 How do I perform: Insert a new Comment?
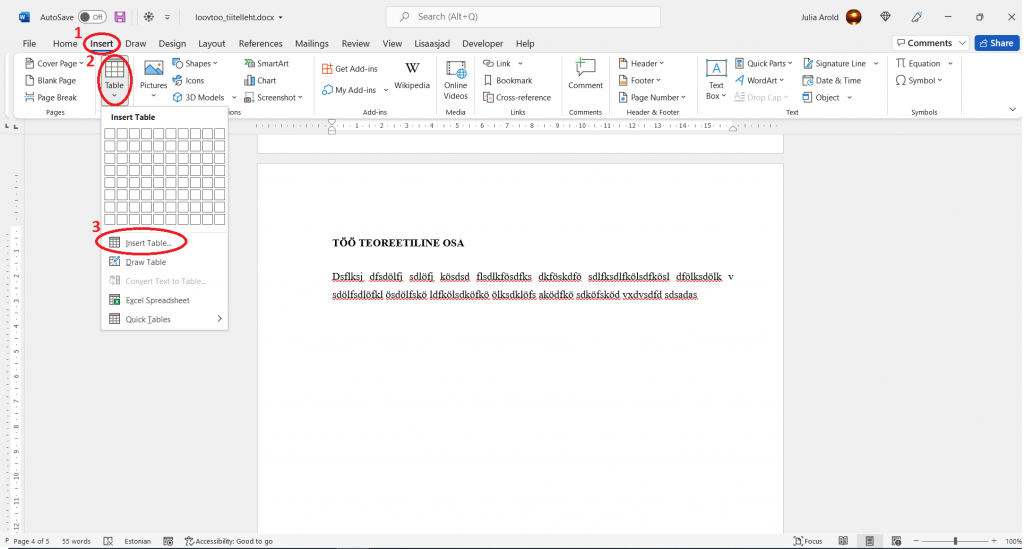point(585,74)
